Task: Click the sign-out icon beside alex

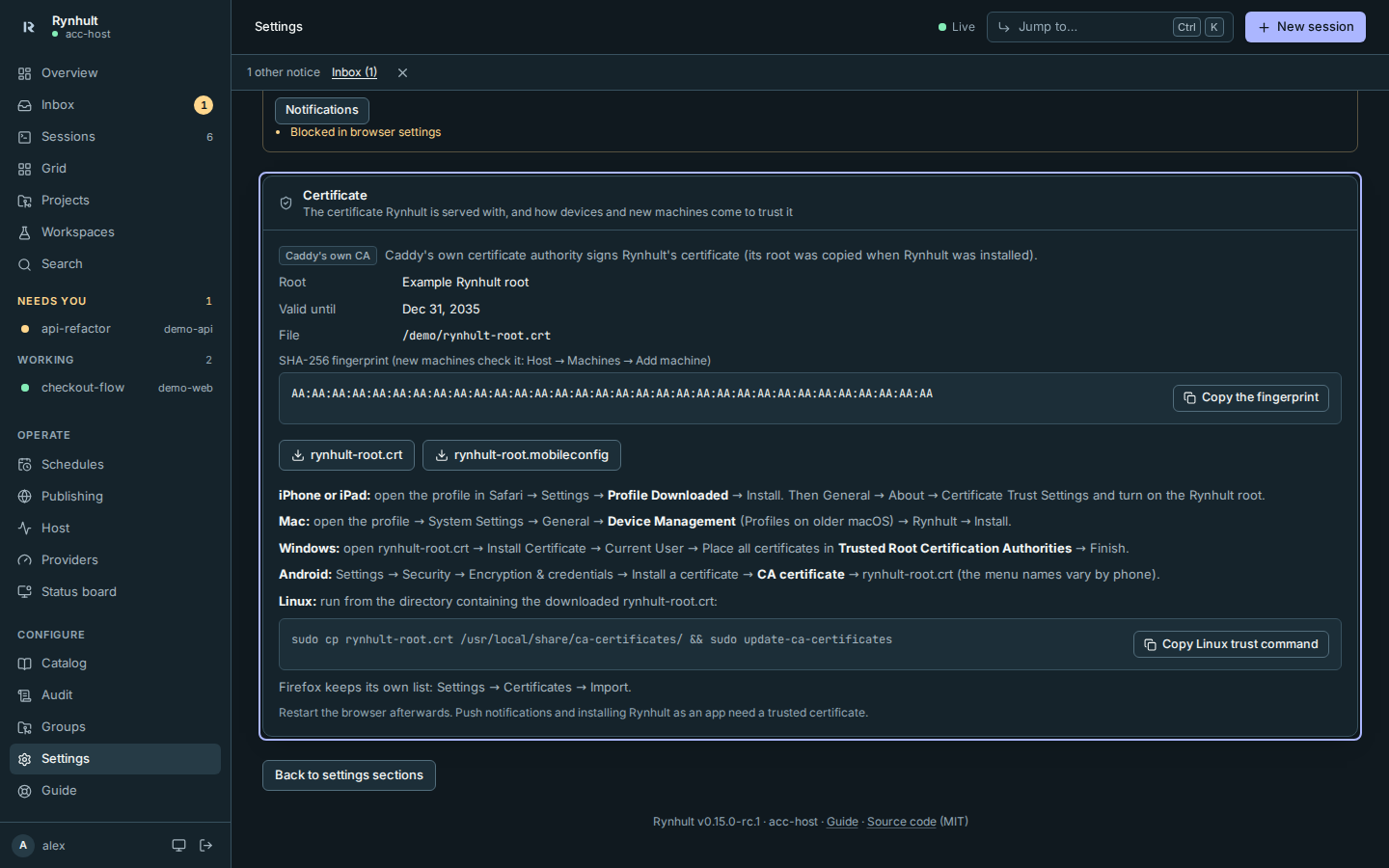Action: (205, 846)
